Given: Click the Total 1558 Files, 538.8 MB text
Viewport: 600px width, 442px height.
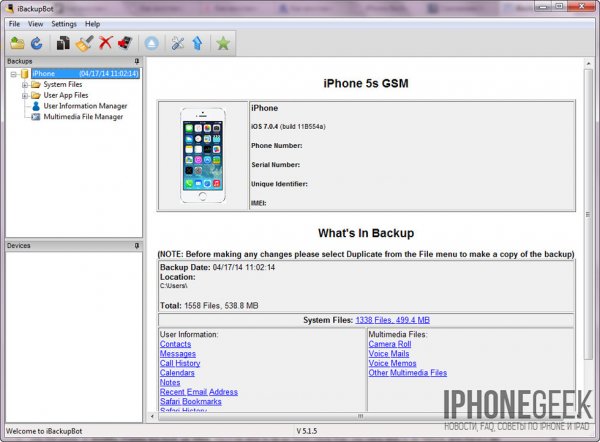Looking at the screenshot, I should [x=209, y=305].
